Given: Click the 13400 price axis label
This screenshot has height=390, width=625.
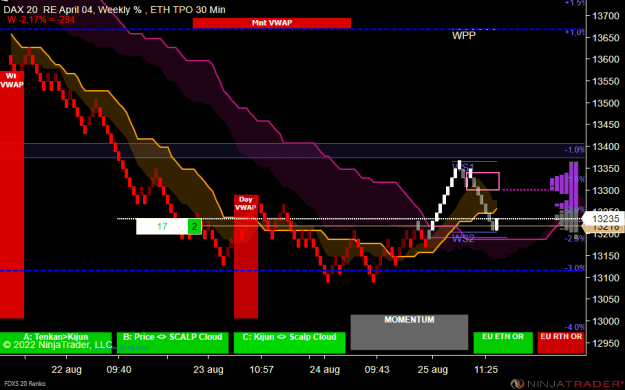Looking at the screenshot, I should [x=606, y=147].
